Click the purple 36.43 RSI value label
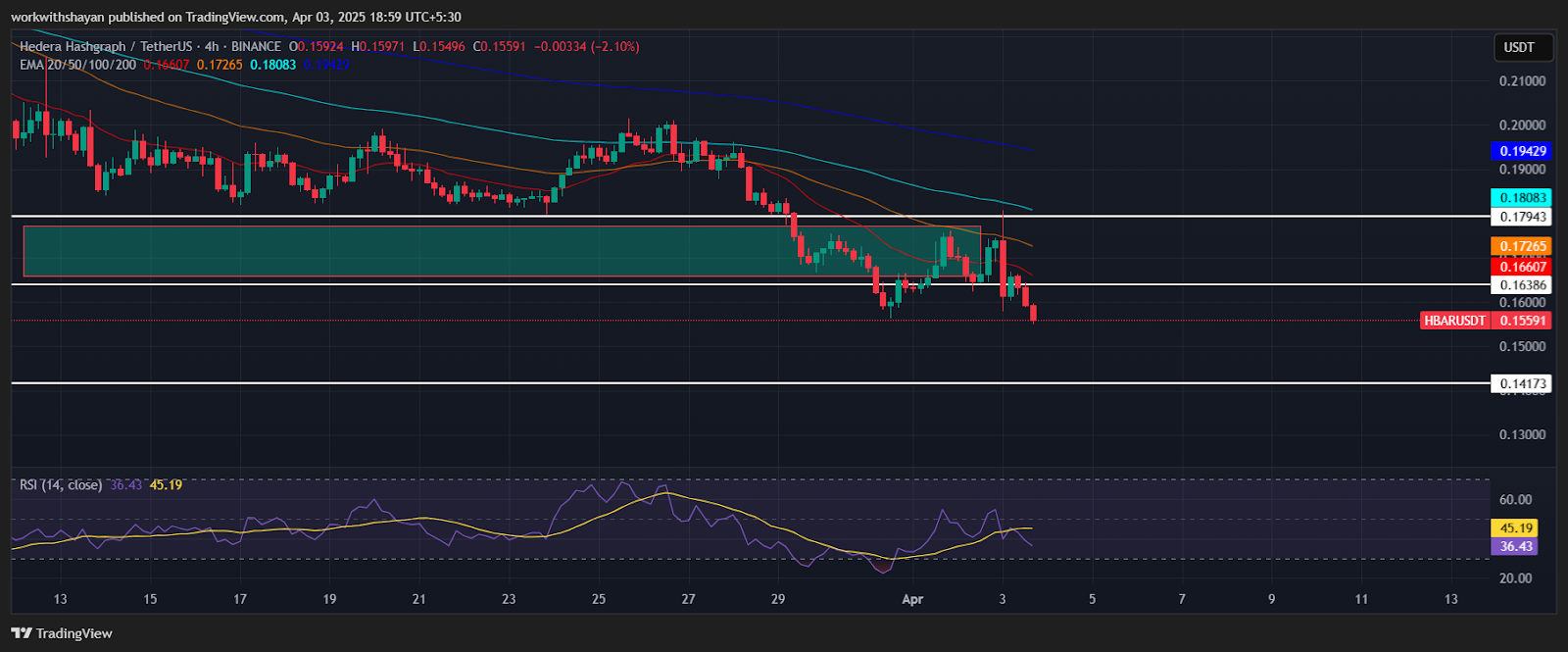This screenshot has width=1568, height=652. click(1515, 546)
